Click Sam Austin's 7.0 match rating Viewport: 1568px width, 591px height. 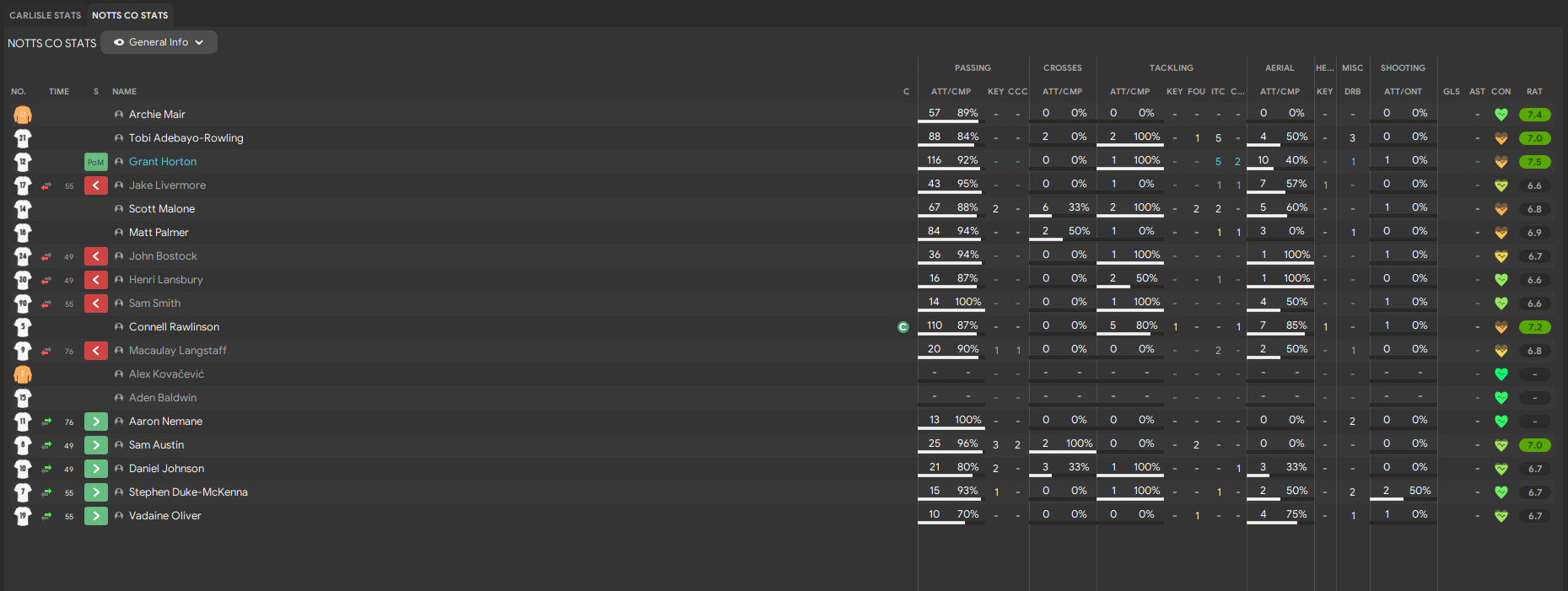click(1534, 445)
